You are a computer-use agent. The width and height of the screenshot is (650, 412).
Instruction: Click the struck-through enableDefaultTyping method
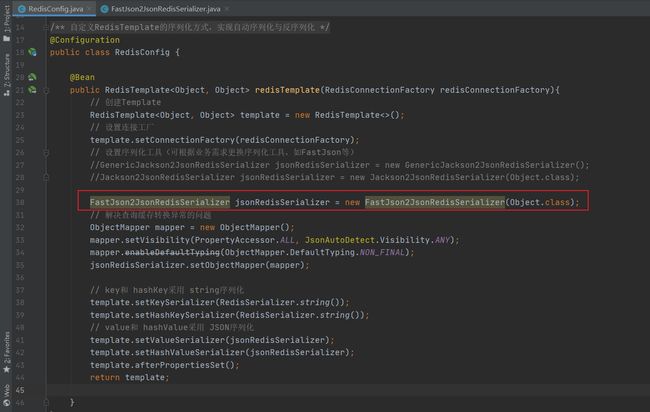(x=172, y=252)
